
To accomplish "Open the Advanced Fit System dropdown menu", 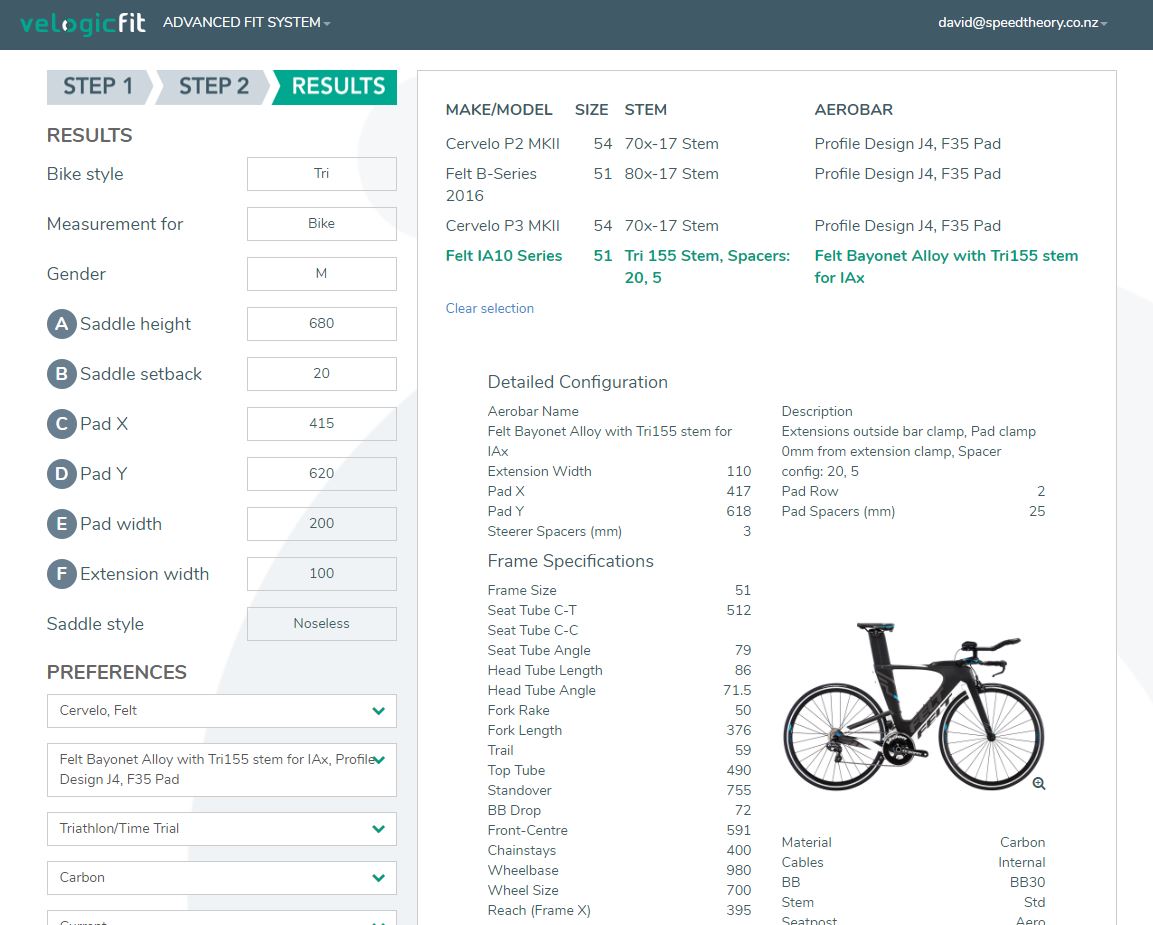I will (x=246, y=23).
